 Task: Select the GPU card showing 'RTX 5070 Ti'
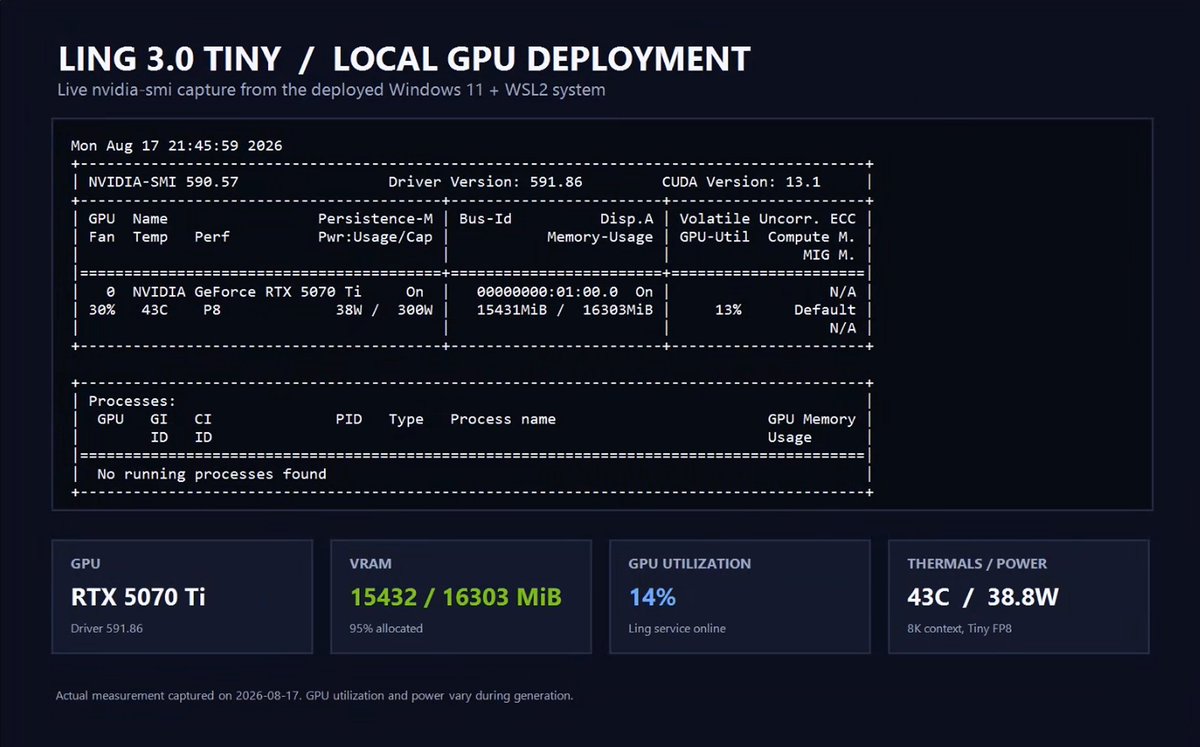click(182, 597)
